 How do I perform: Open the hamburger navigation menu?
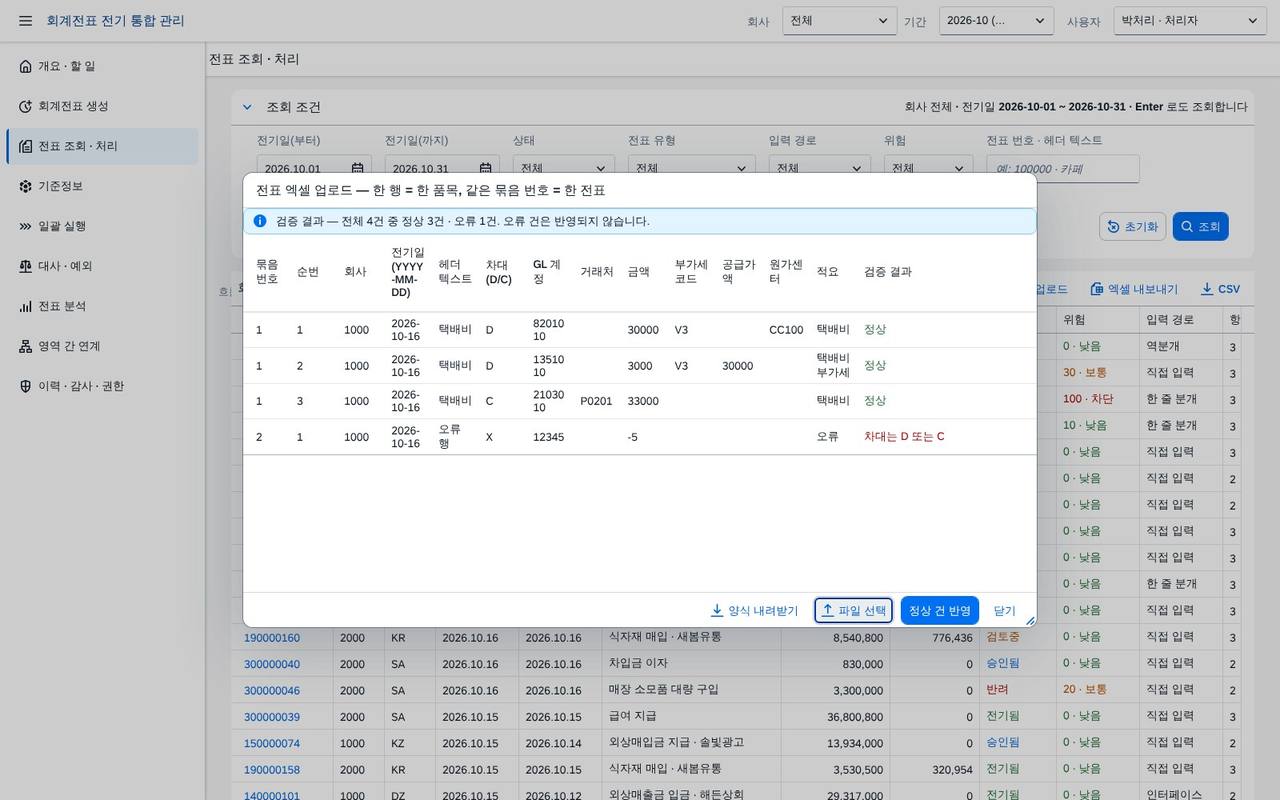pyautogui.click(x=25, y=21)
